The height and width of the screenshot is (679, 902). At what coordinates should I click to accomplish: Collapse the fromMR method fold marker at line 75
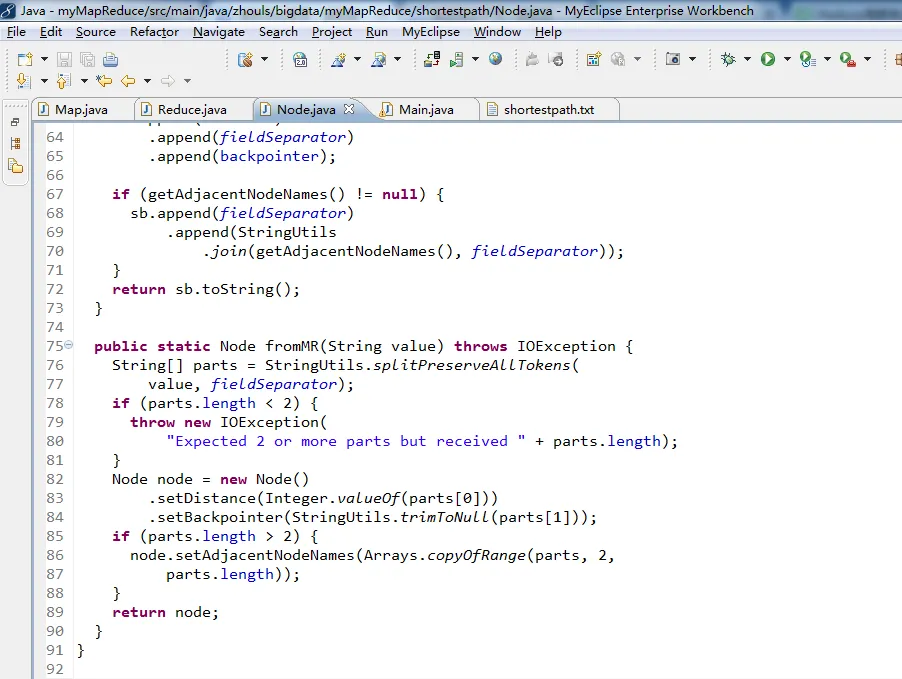click(69, 345)
